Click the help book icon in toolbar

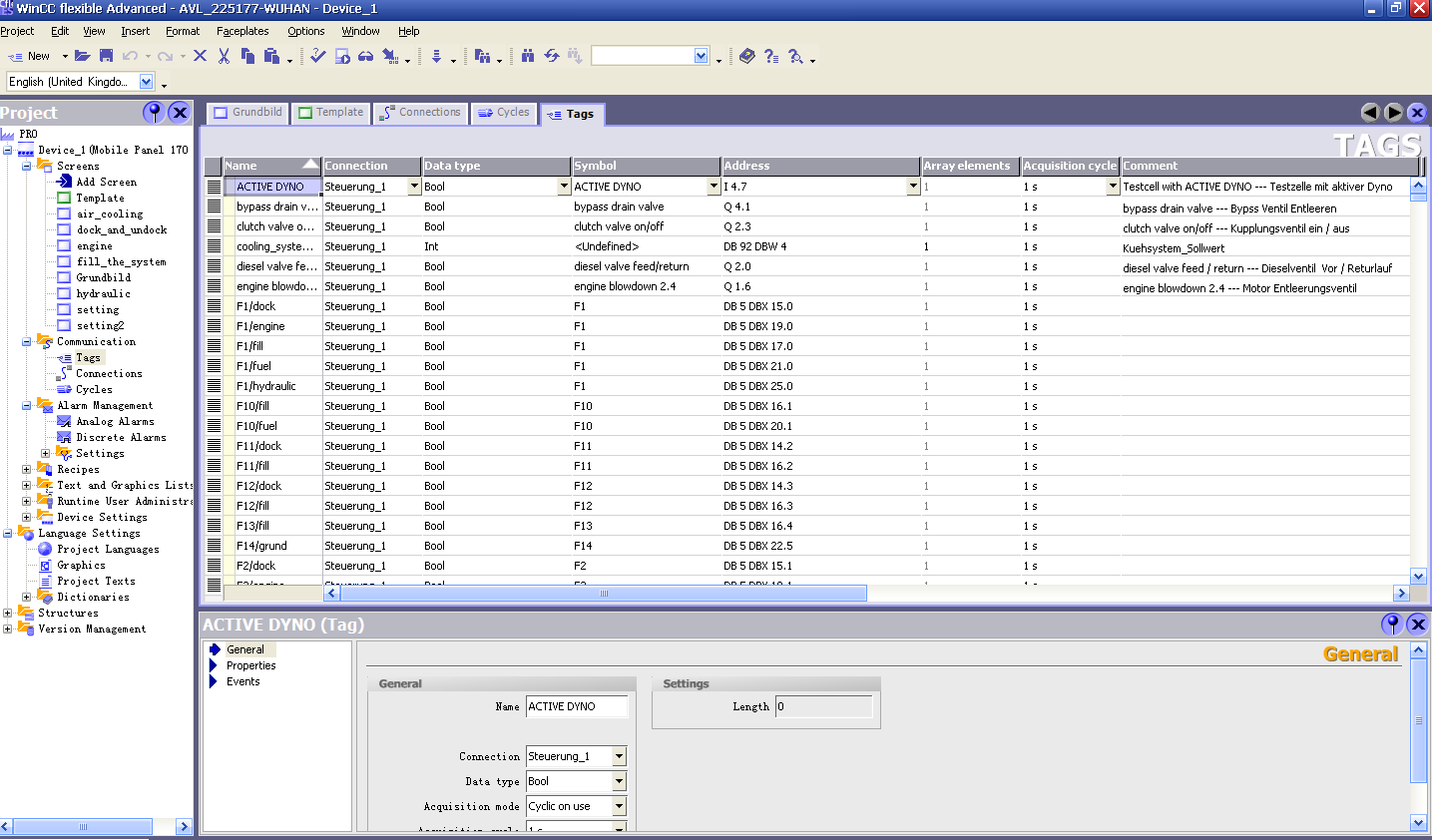[747, 56]
